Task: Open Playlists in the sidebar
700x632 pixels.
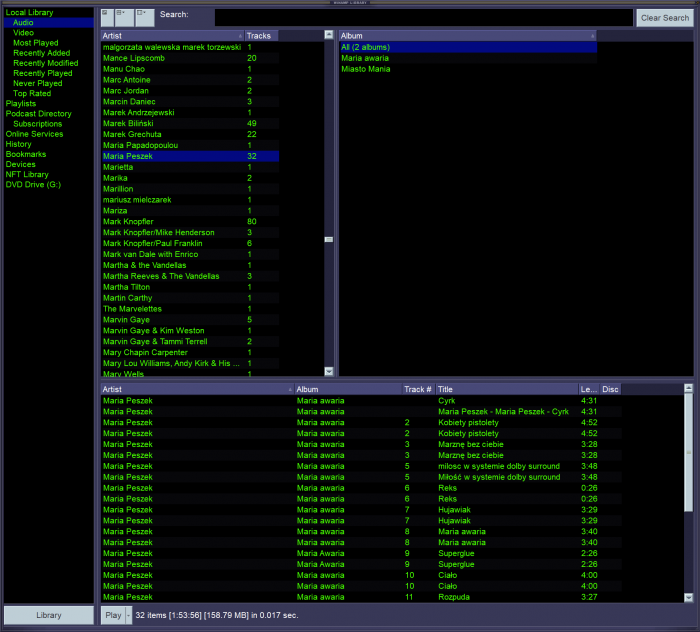Action: click(x=21, y=103)
